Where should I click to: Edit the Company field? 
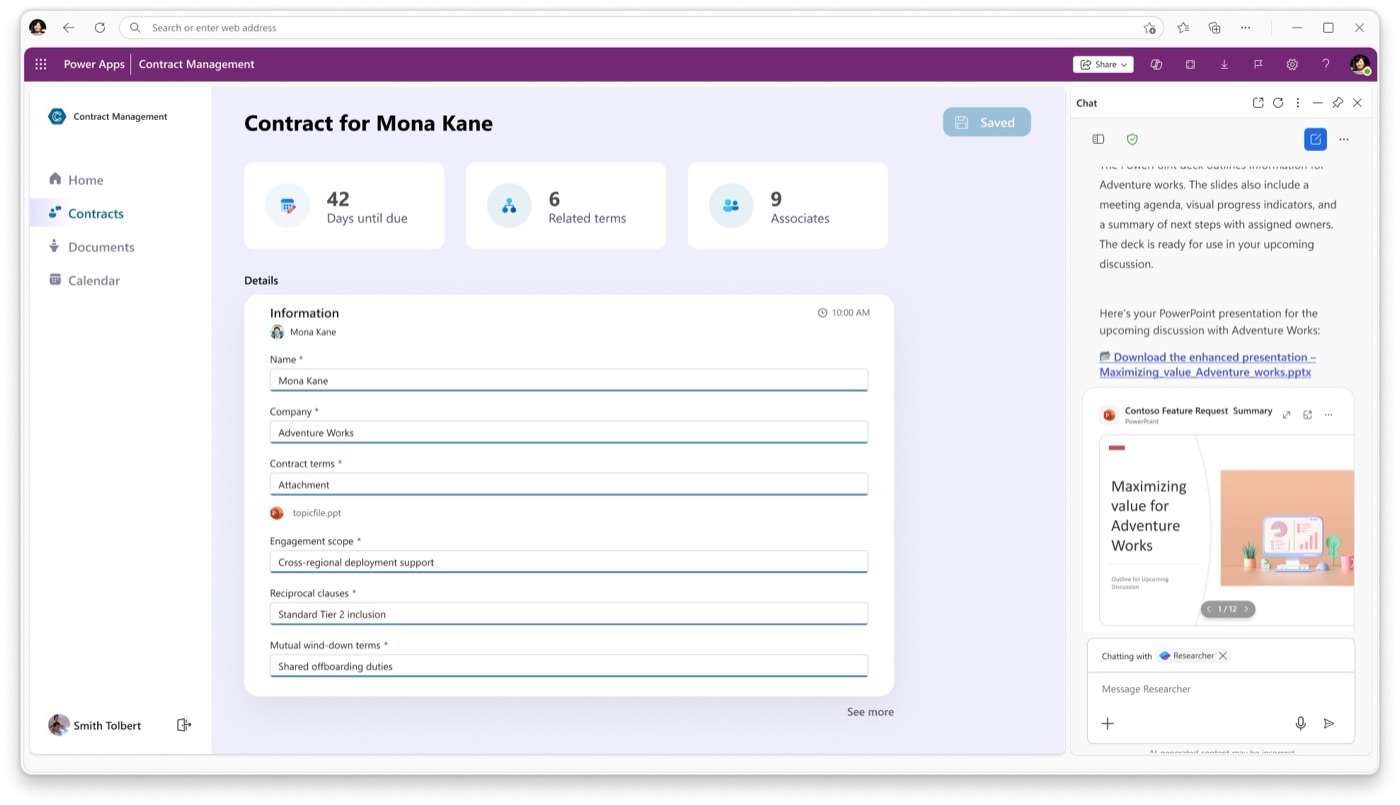[x=569, y=432]
